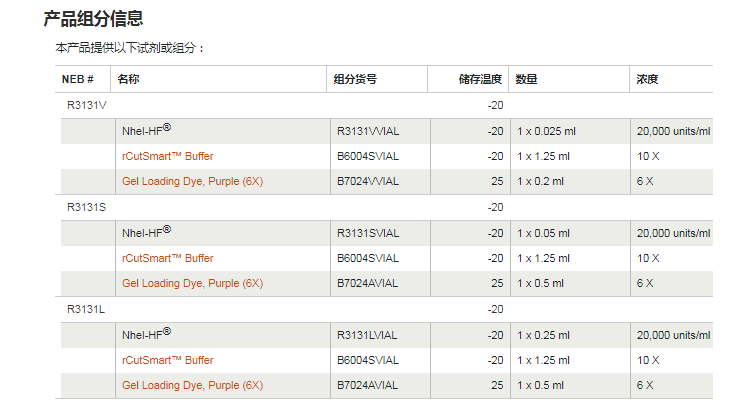
Task: Click the 名称 column header
Action: (128, 79)
